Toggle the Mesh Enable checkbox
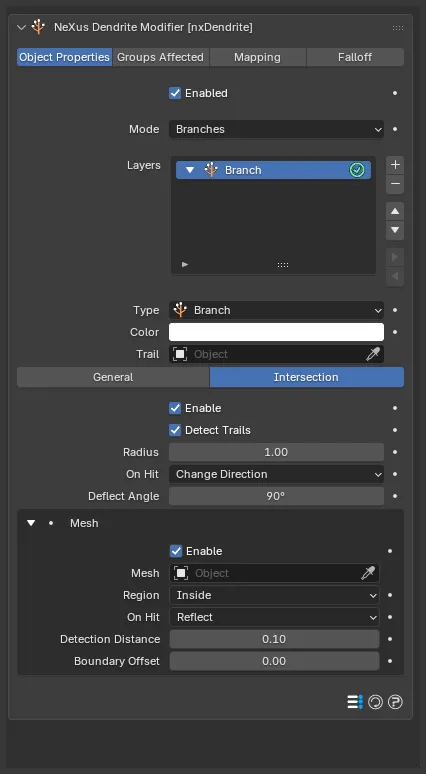This screenshot has width=426, height=774. 176,551
